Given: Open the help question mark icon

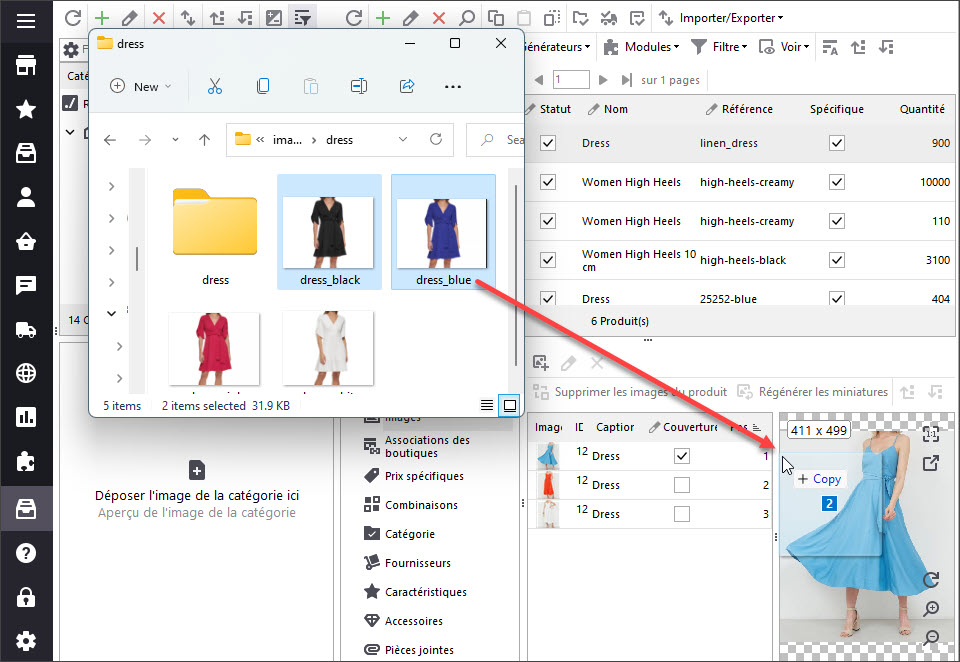Looking at the screenshot, I should 26,553.
